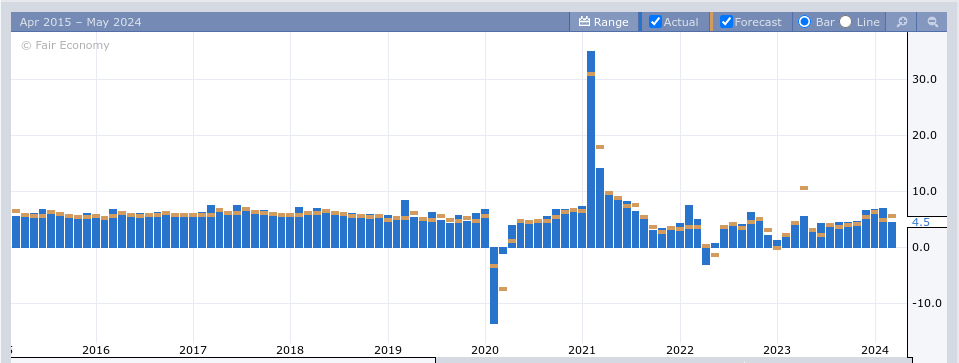Screen dimensions: 959x363
Task: Click the zoom in magnifier icon
Action: tap(902, 22)
